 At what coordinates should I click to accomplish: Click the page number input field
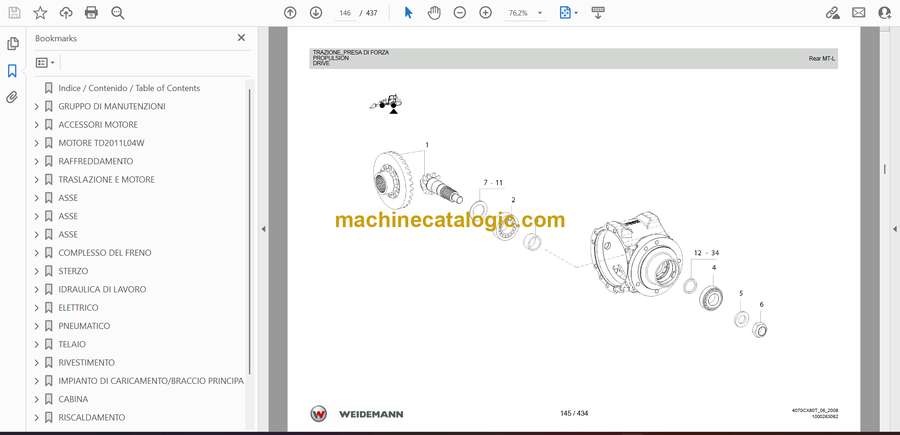click(x=346, y=13)
